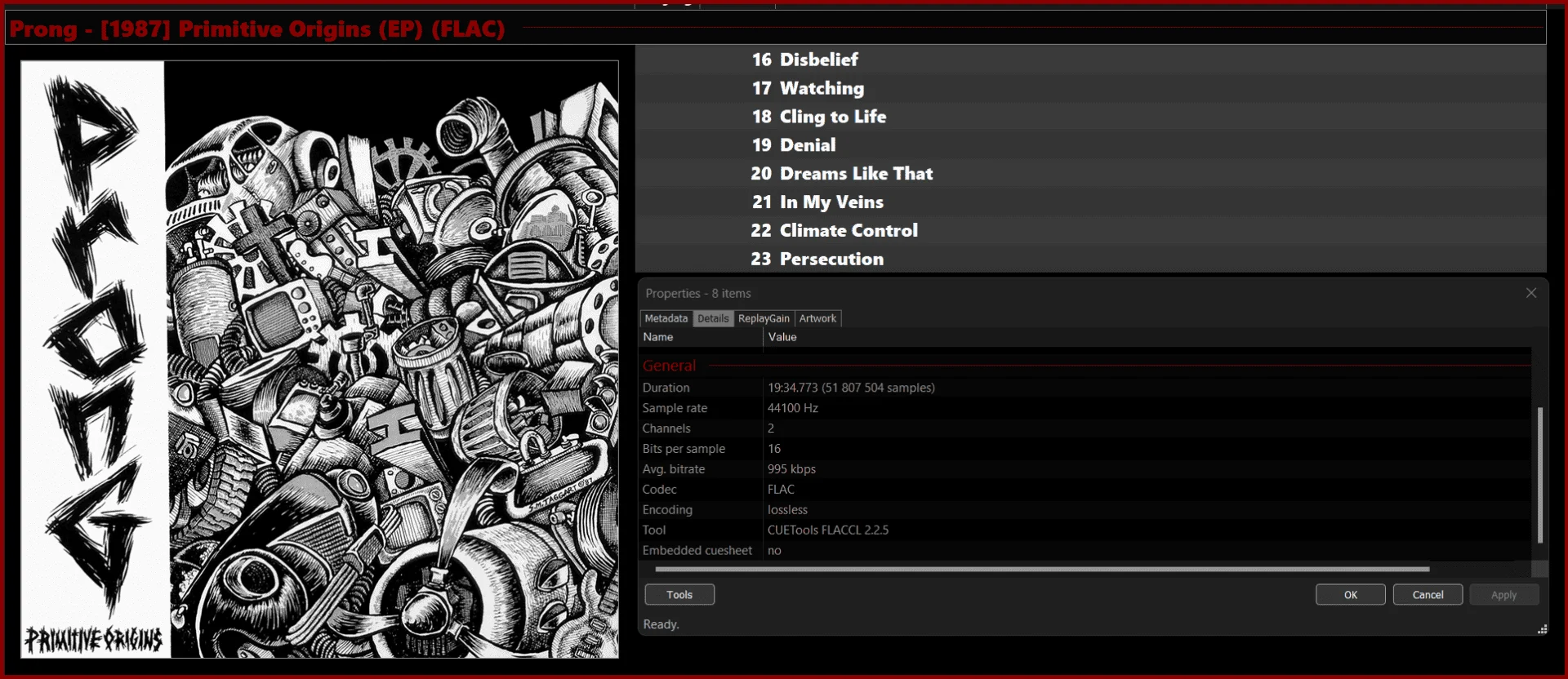Image resolution: width=1568 pixels, height=679 pixels.
Task: Select track 17 Watching
Action: click(1091, 88)
